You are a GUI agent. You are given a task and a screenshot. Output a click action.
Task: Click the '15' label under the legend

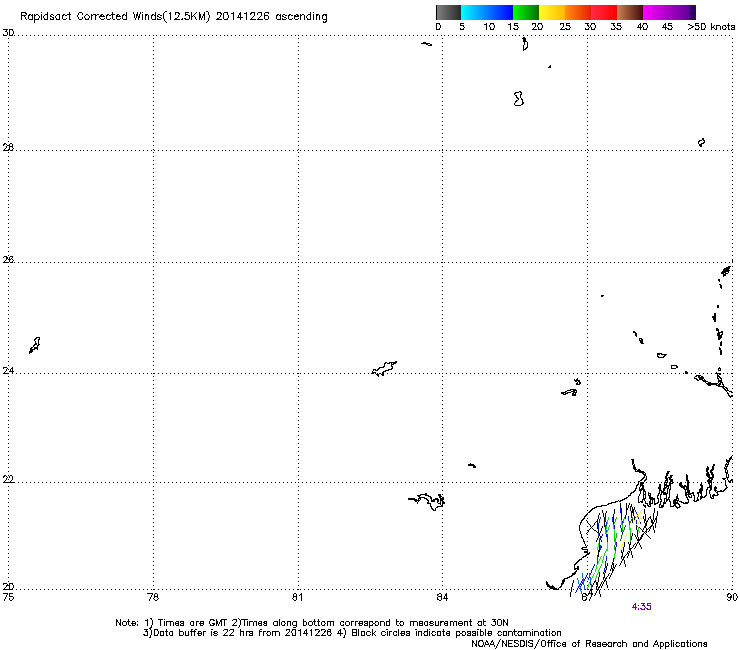[513, 27]
